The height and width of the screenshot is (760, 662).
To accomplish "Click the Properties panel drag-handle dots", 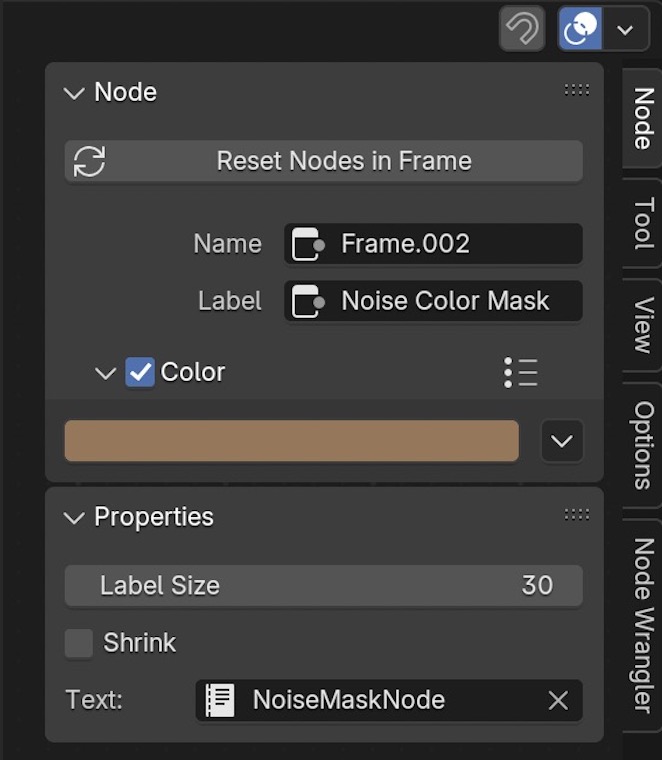I will pos(577,514).
